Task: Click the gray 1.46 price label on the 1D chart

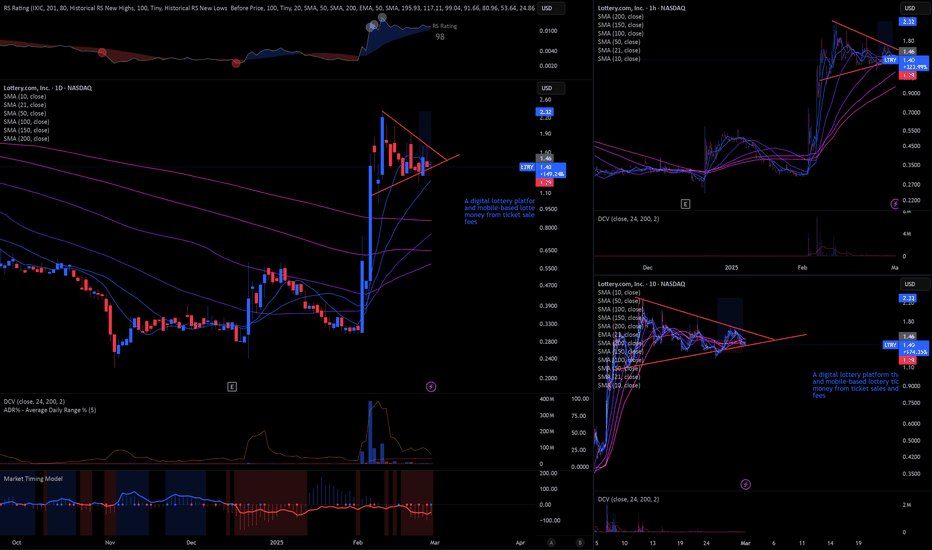Action: pos(545,158)
